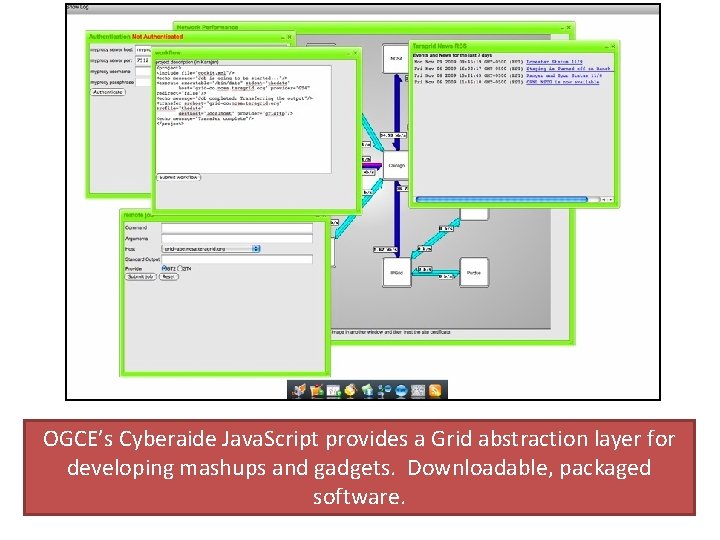This screenshot has width=720, height=540.
Task: Click inside the workflow project description editor
Action: pyautogui.click(x=243, y=119)
